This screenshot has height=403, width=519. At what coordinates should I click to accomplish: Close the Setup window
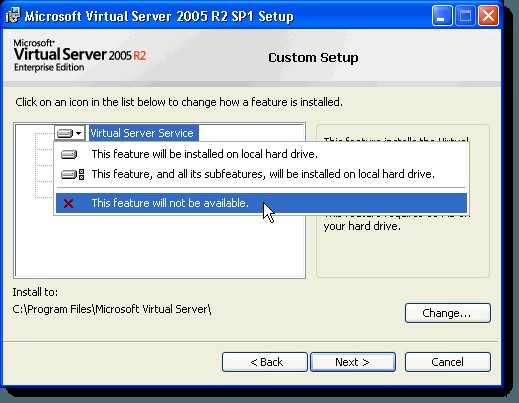pos(488,16)
